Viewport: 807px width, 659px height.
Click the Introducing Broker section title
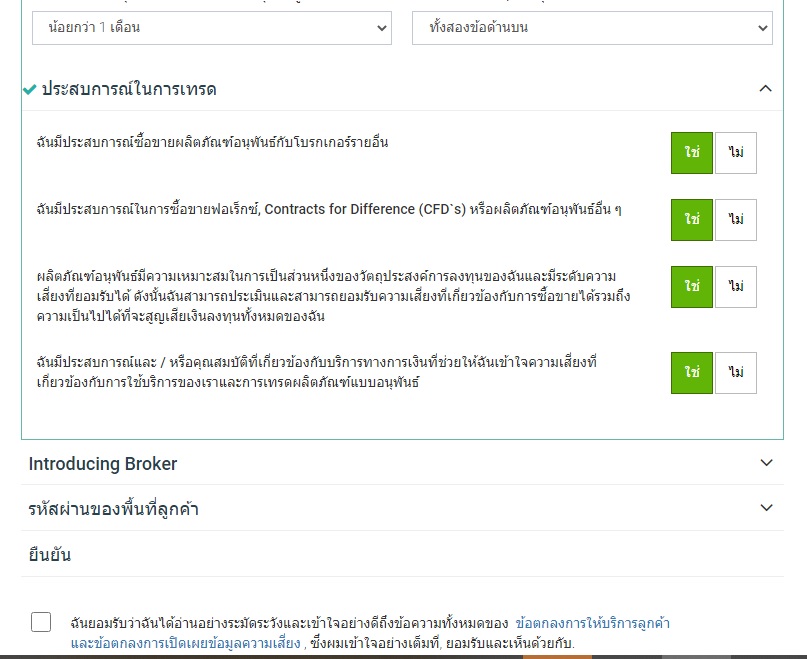click(103, 464)
